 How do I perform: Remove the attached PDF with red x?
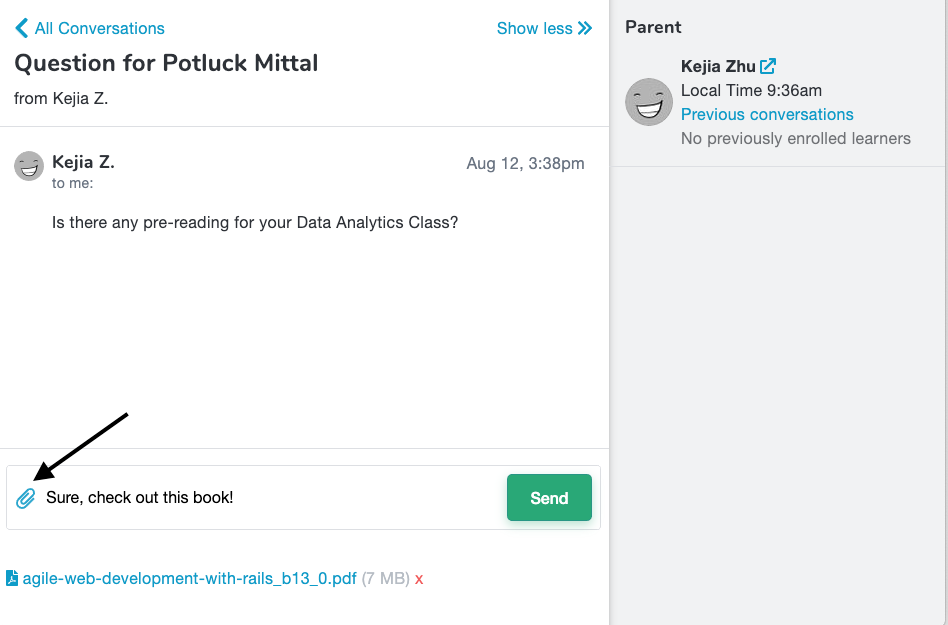tap(419, 579)
